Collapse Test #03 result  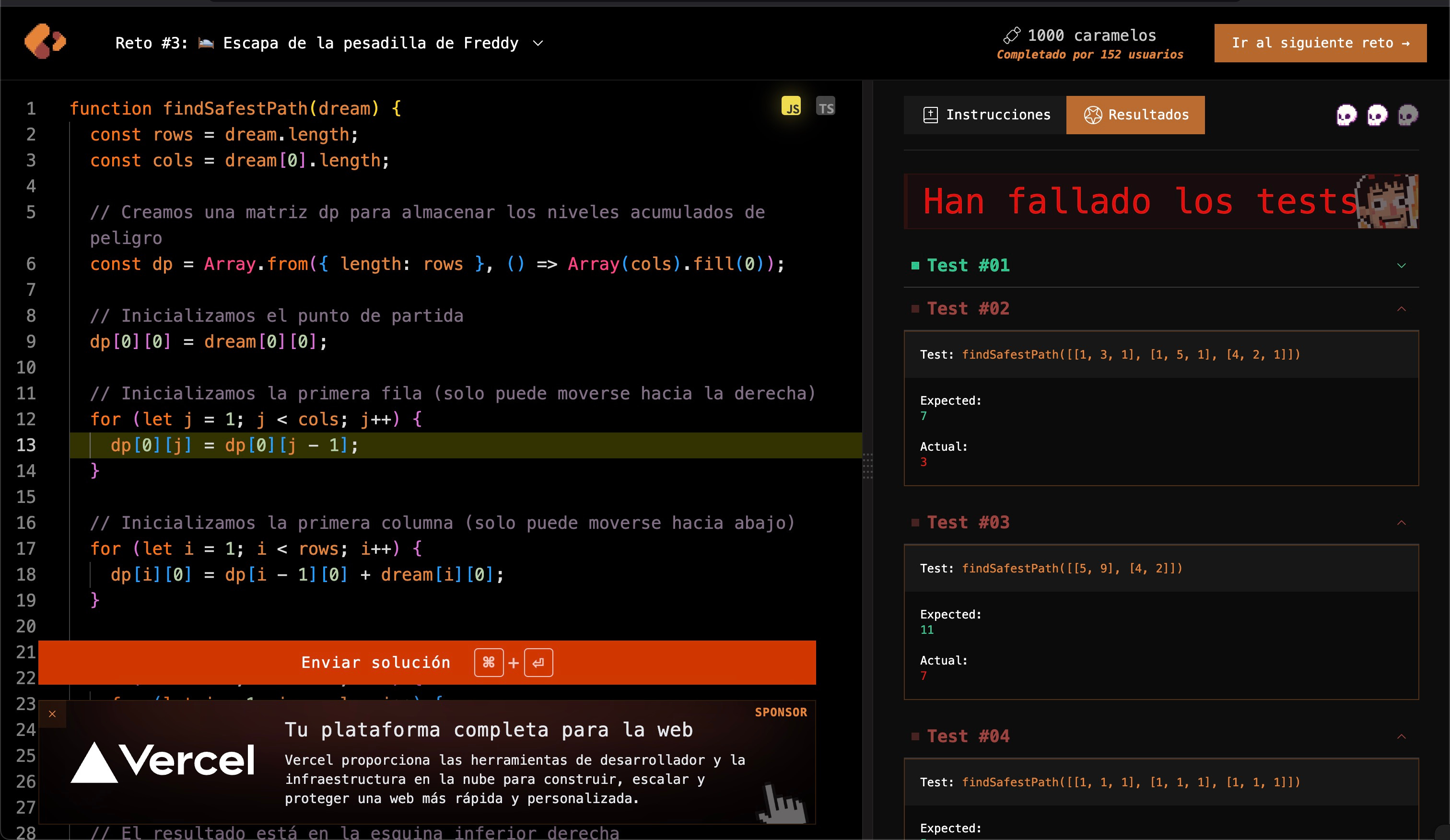[1402, 523]
